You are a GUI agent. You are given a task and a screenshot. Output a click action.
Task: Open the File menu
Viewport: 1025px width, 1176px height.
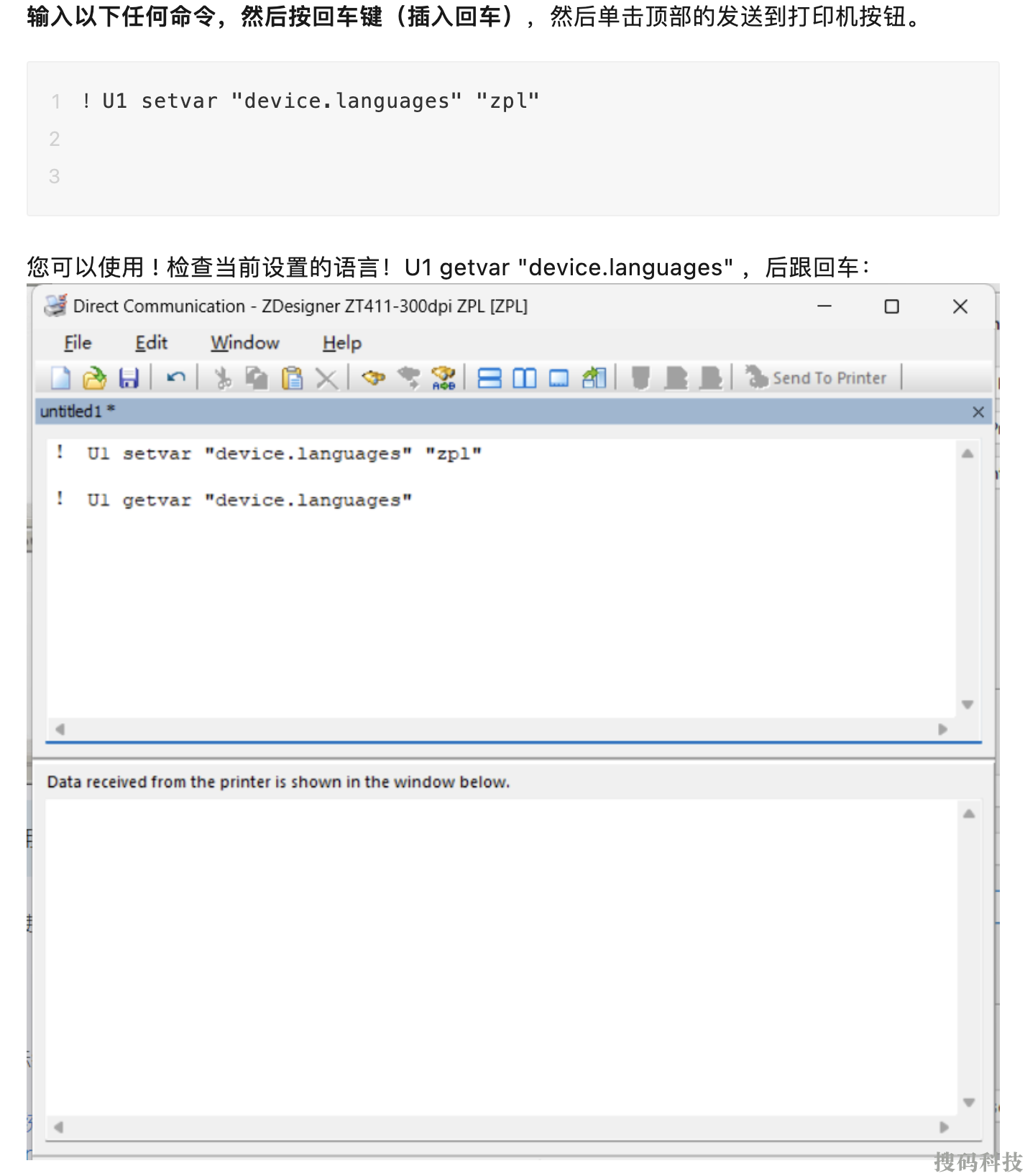point(78,343)
